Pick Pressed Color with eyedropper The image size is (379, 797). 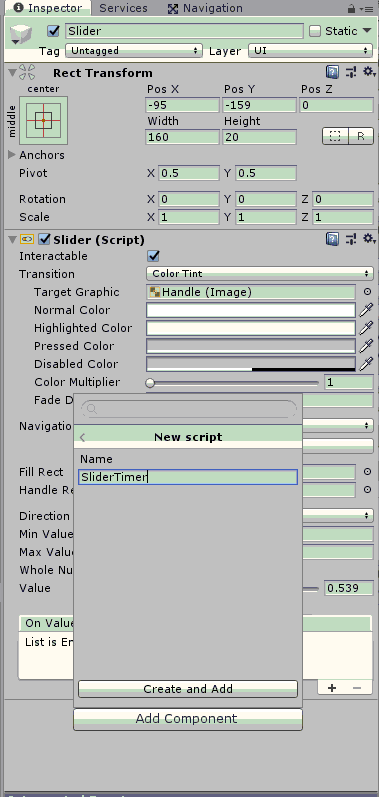click(366, 346)
